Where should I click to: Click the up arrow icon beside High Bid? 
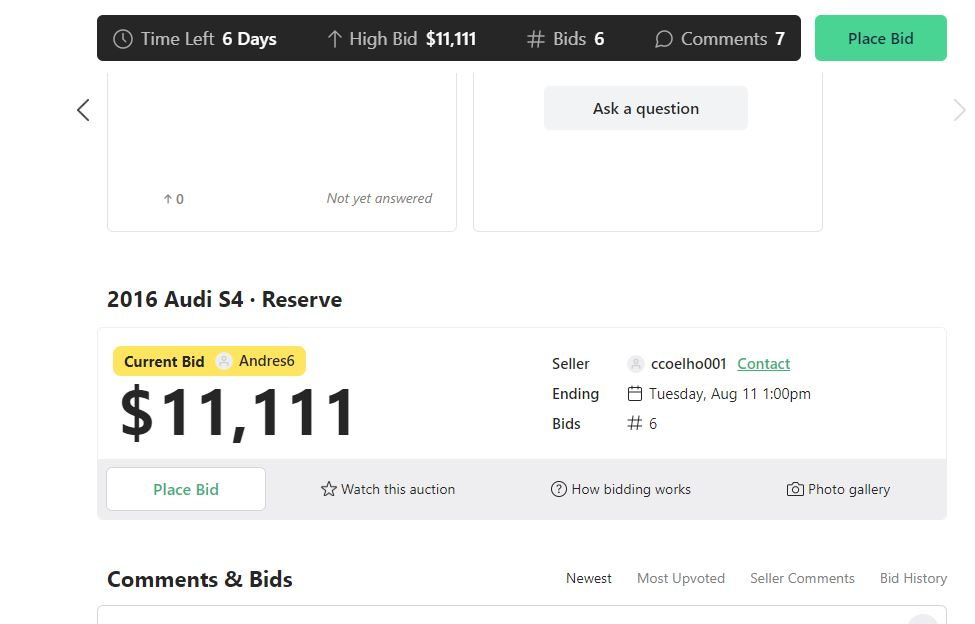[335, 39]
